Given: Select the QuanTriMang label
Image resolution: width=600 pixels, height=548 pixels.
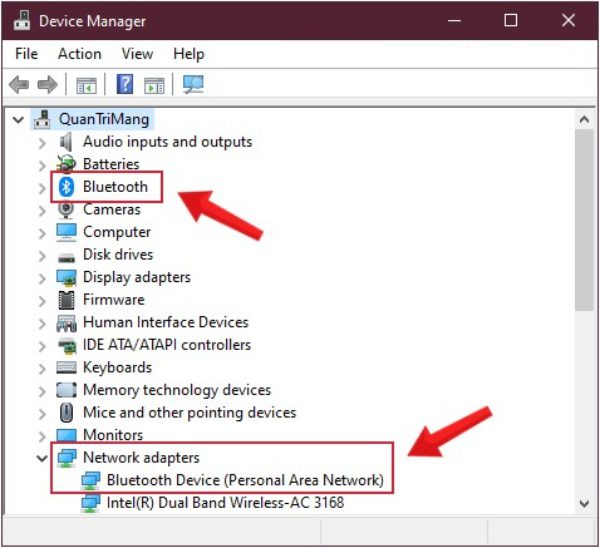Looking at the screenshot, I should point(104,119).
